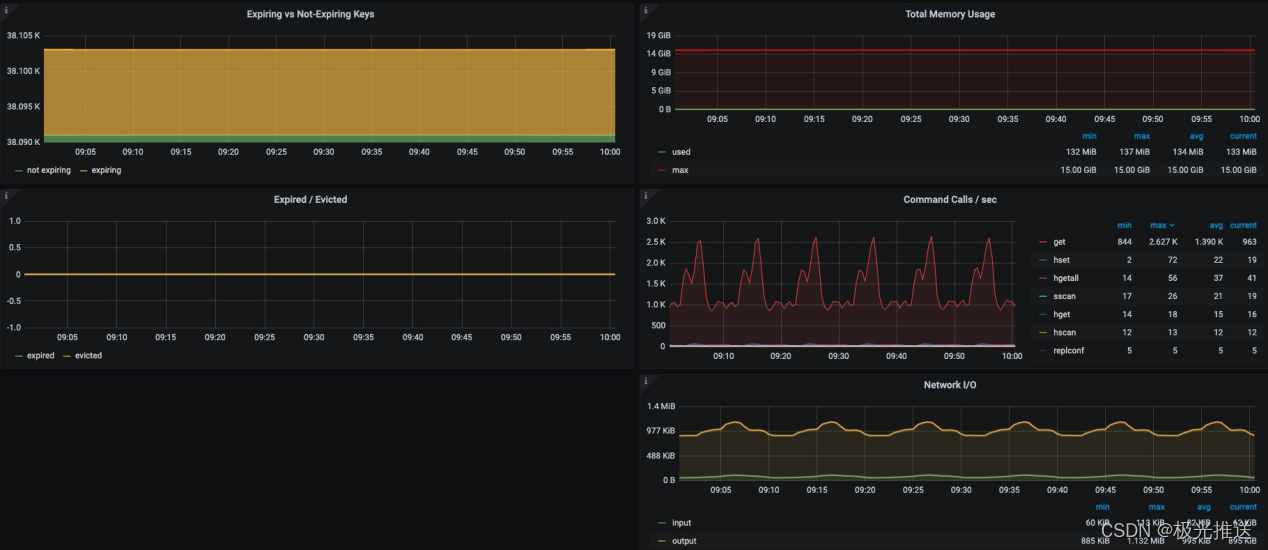Open the Network I/O panel title menu
Image resolution: width=1268 pixels, height=550 pixels.
tap(949, 385)
